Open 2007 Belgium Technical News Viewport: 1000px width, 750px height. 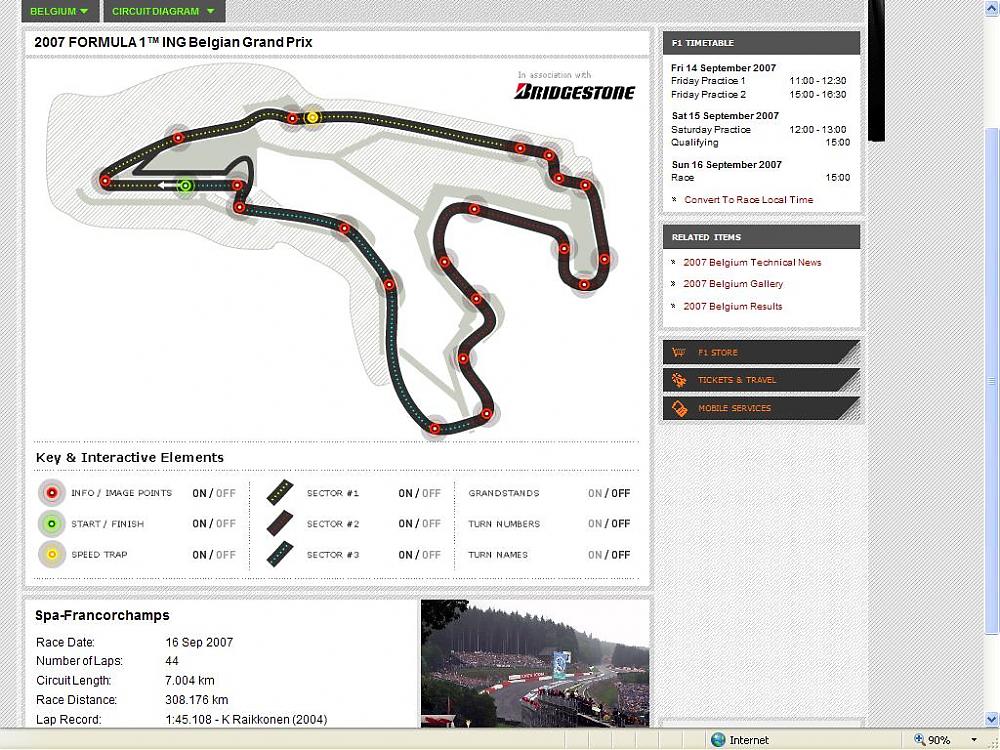tap(752, 262)
